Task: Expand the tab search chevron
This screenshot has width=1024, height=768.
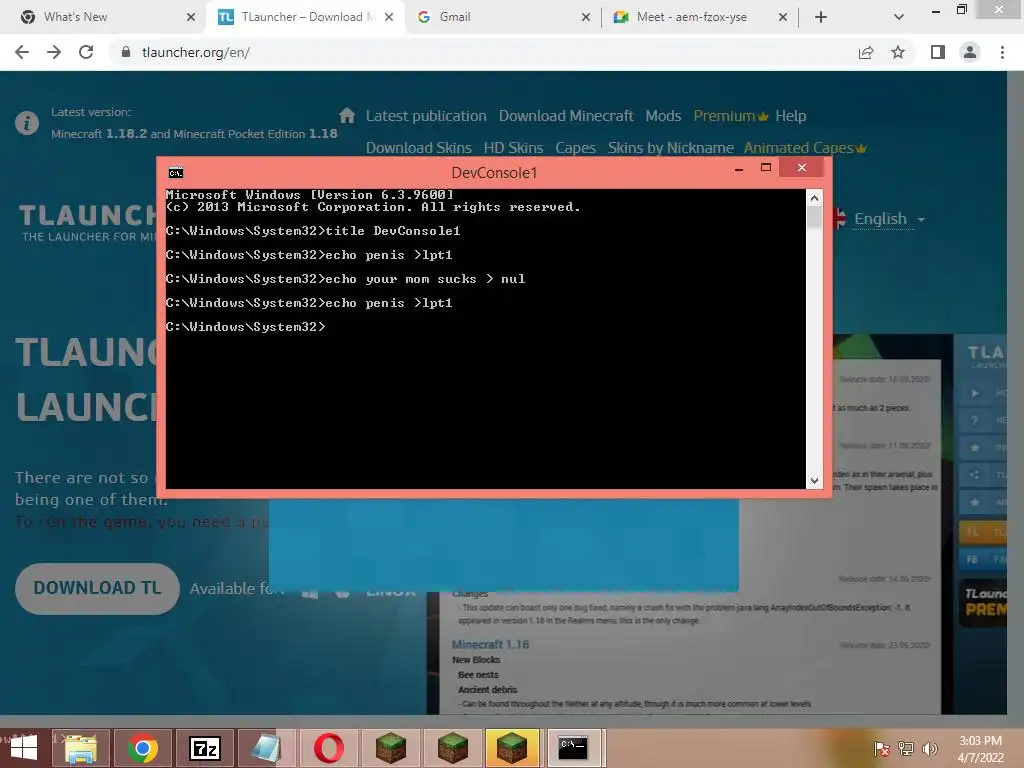Action: pyautogui.click(x=899, y=17)
